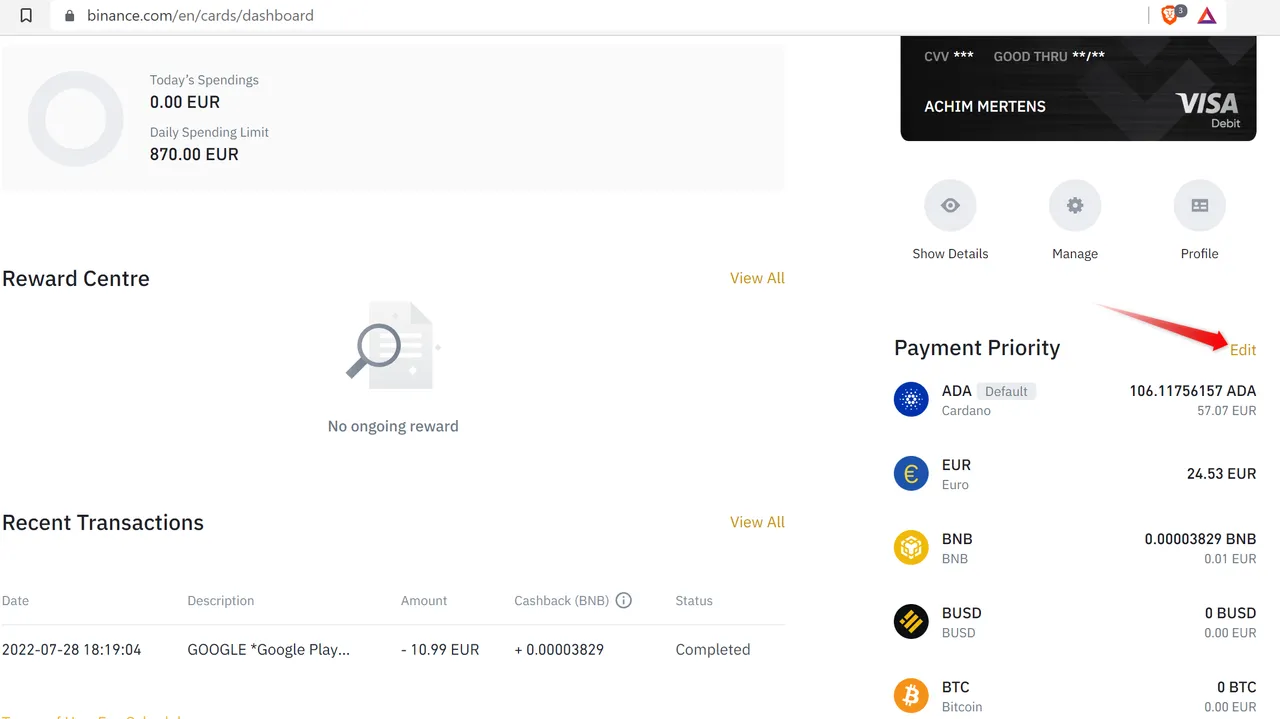This screenshot has height=719, width=1280.
Task: Click the 0 BUSD balance
Action: (x=1230, y=613)
